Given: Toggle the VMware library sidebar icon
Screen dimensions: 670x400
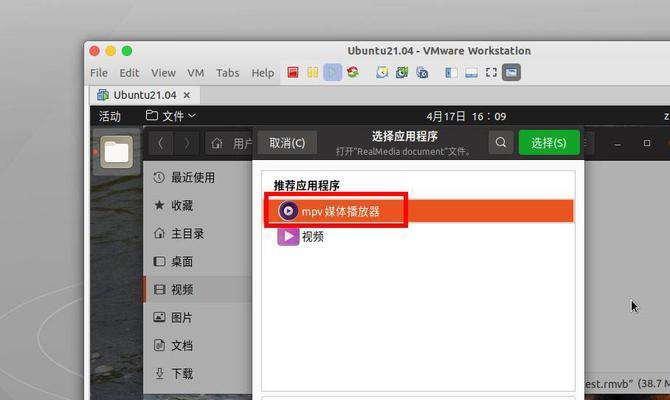Looking at the screenshot, I should (451, 72).
